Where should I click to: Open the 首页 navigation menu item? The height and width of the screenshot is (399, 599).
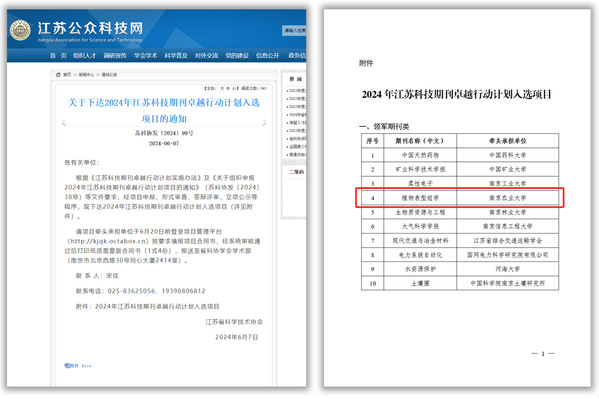58,55
